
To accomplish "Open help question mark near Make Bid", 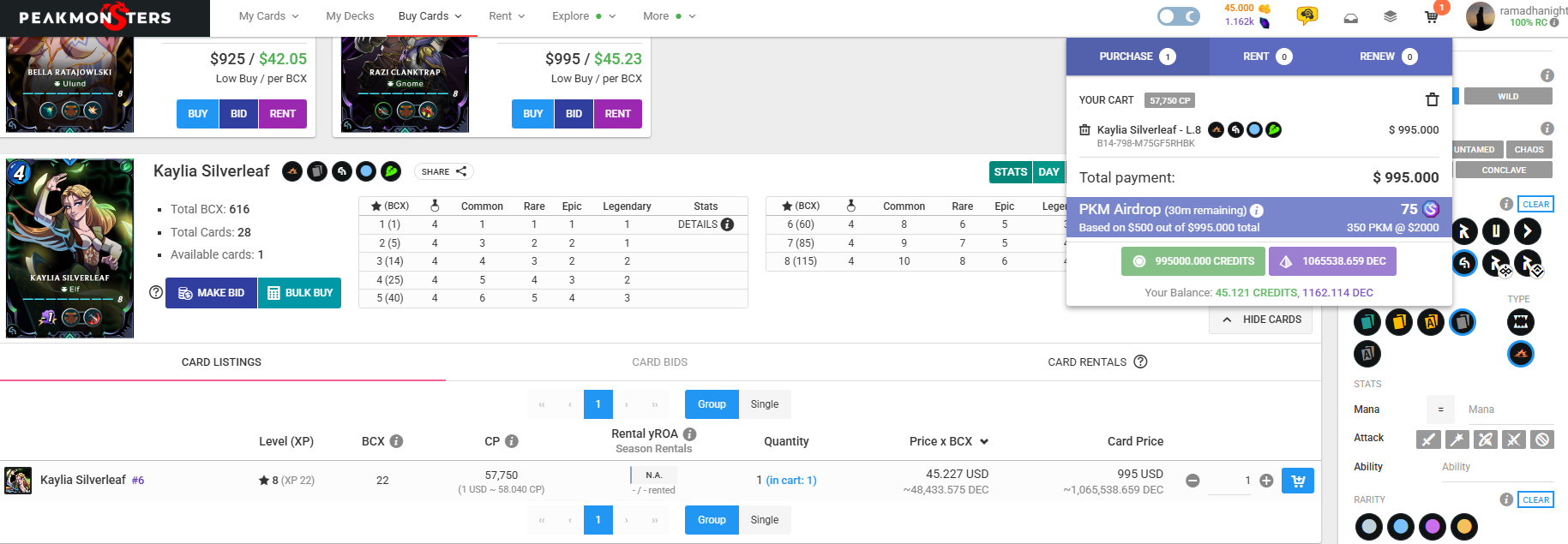I will 156,292.
